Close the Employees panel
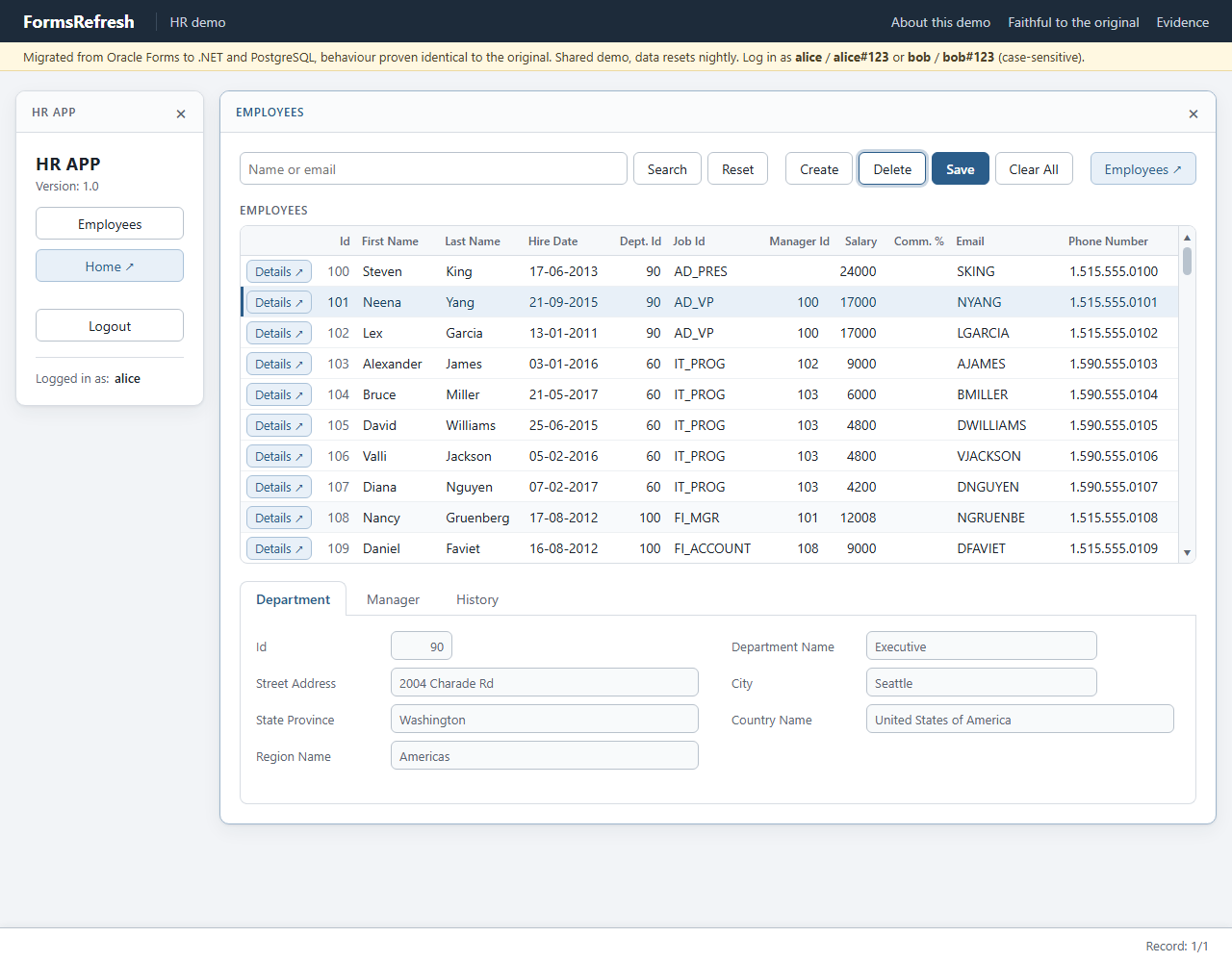This screenshot has width=1232, height=962. pyautogui.click(x=1193, y=114)
